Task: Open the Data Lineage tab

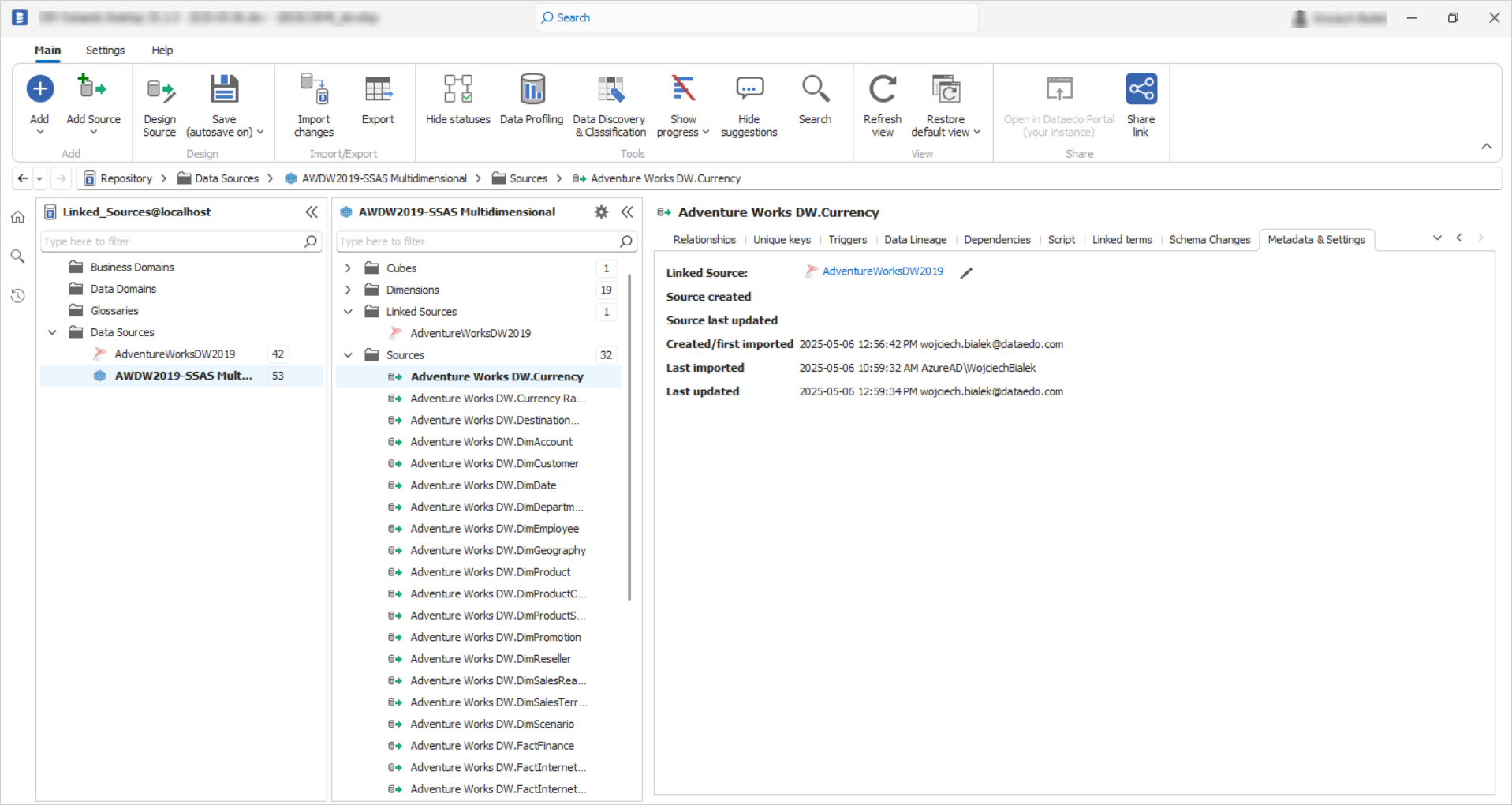Action: point(915,239)
